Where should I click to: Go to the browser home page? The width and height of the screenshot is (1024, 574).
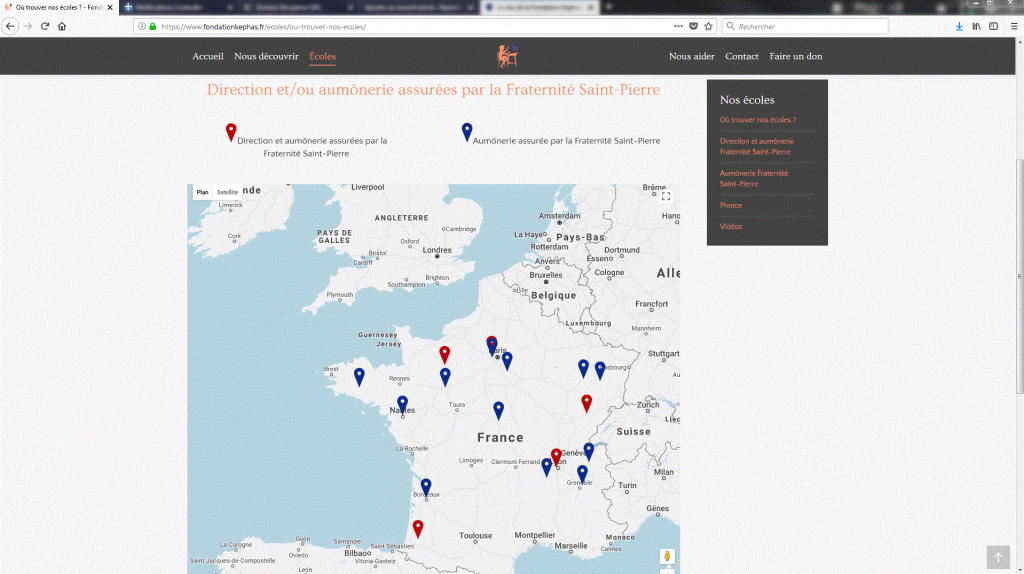pyautogui.click(x=62, y=26)
